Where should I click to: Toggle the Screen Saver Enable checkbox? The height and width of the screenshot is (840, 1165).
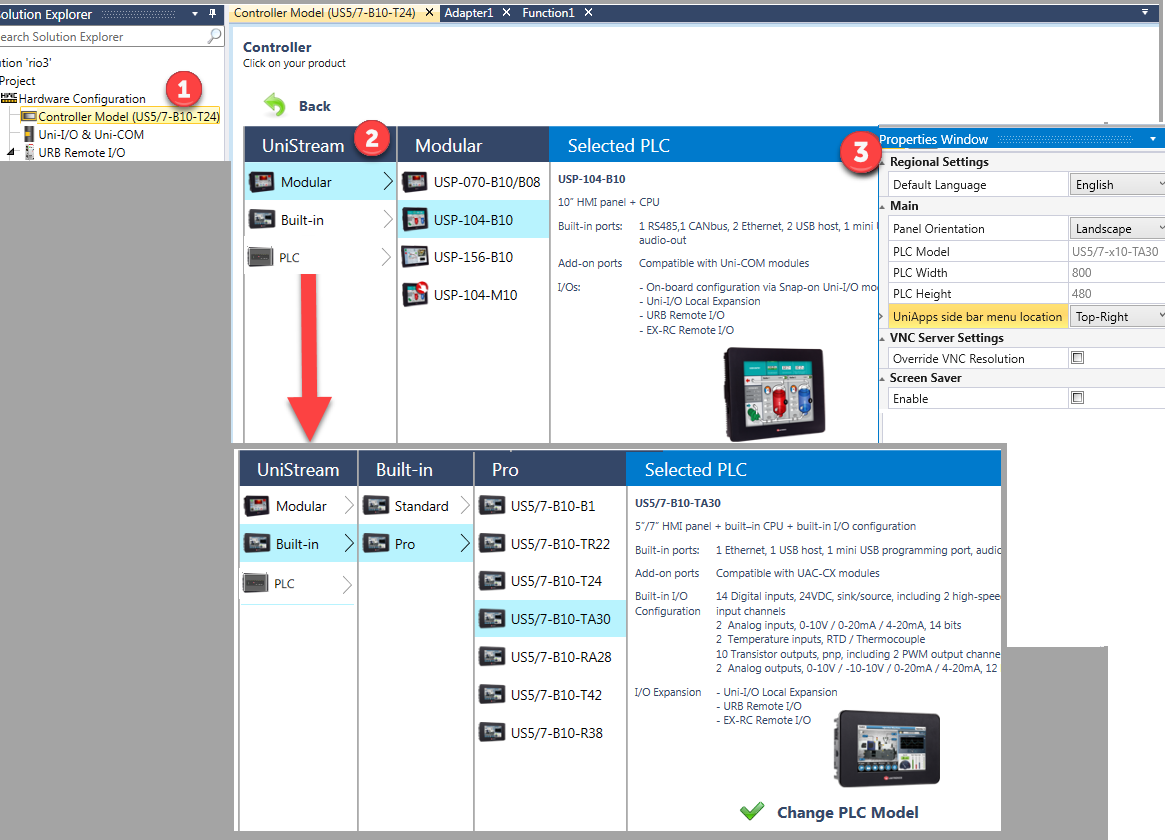coord(1077,398)
